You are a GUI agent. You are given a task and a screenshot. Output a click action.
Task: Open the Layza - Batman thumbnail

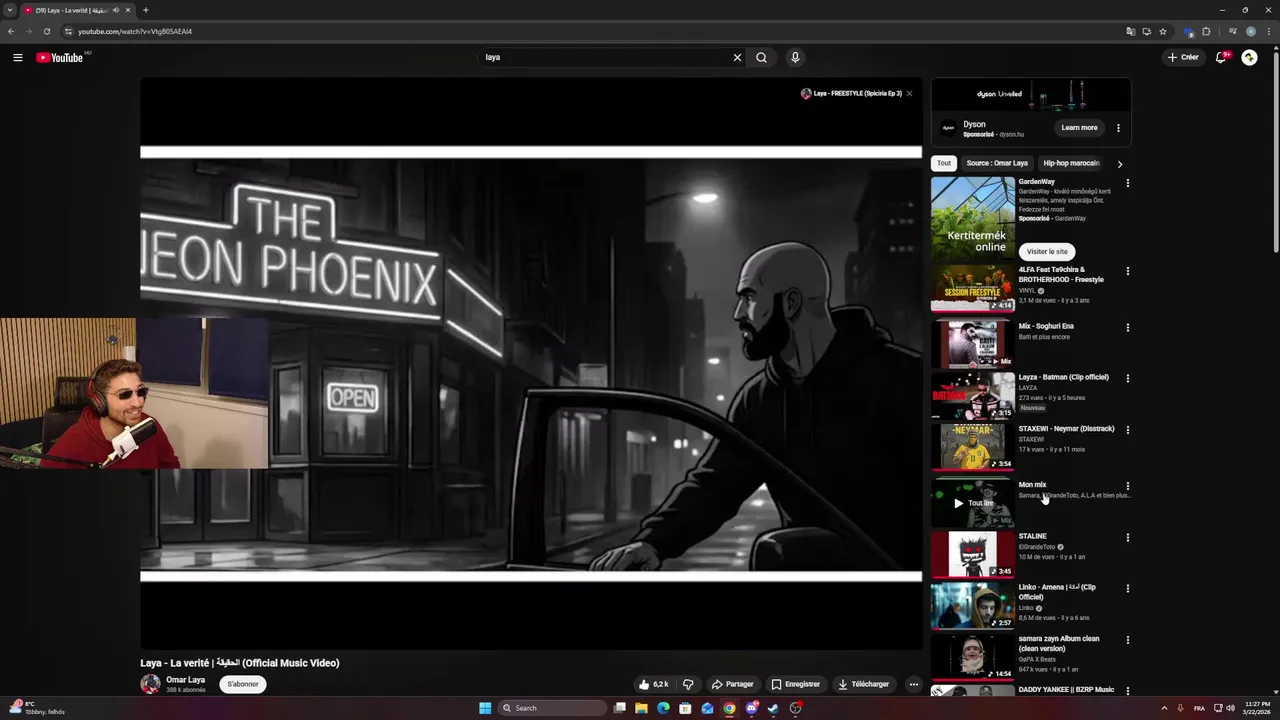pyautogui.click(x=973, y=396)
